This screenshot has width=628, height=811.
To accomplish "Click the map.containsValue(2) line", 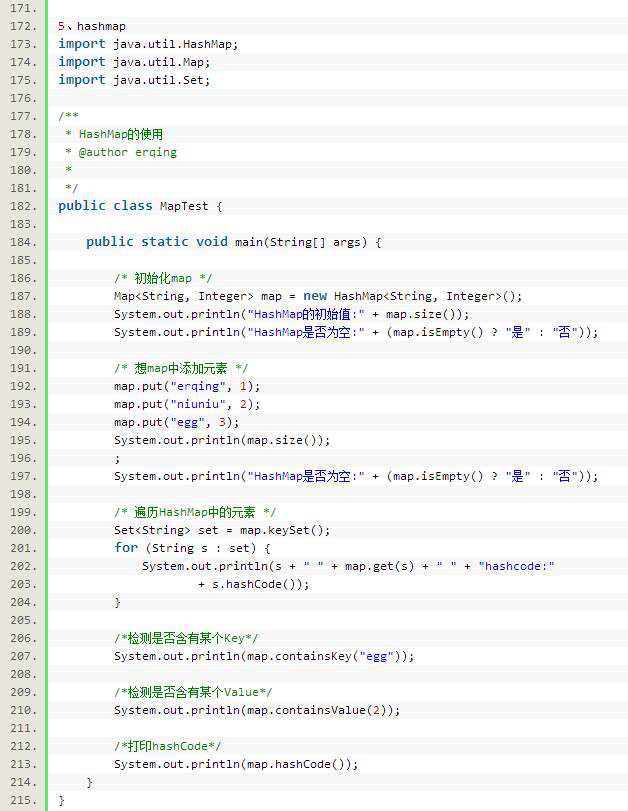I will (257, 711).
